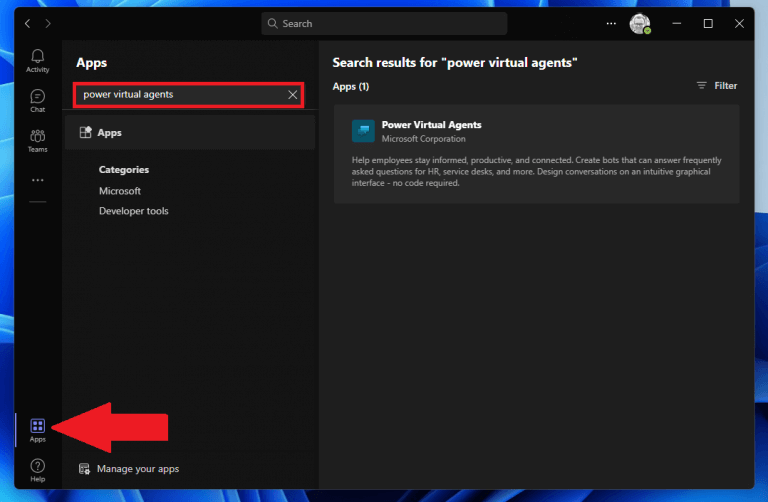Go back with the left arrow
Screen dimensions: 768x502
pyautogui.click(x=27, y=24)
